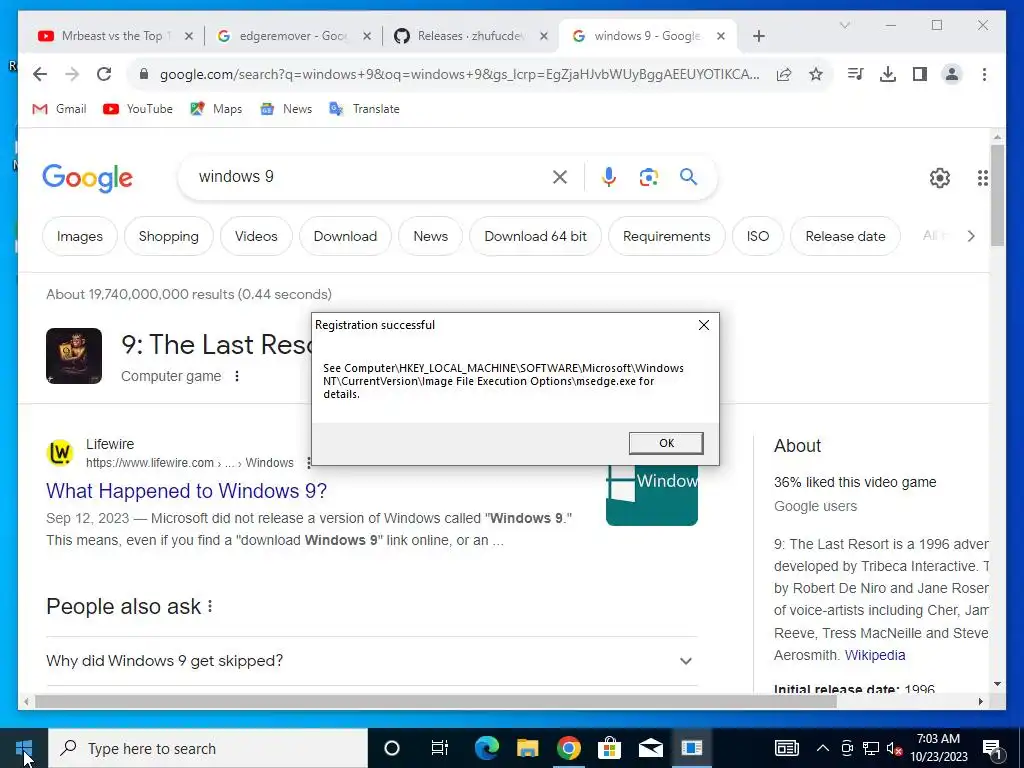Open Chrome profile avatar
Image resolution: width=1024 pixels, height=768 pixels.
952,74
